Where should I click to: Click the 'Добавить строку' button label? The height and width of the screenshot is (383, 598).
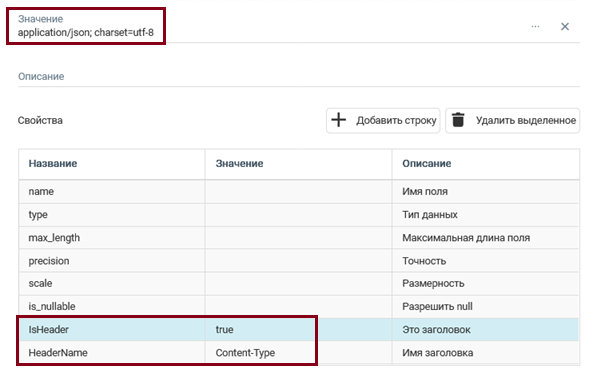pyautogui.click(x=396, y=121)
